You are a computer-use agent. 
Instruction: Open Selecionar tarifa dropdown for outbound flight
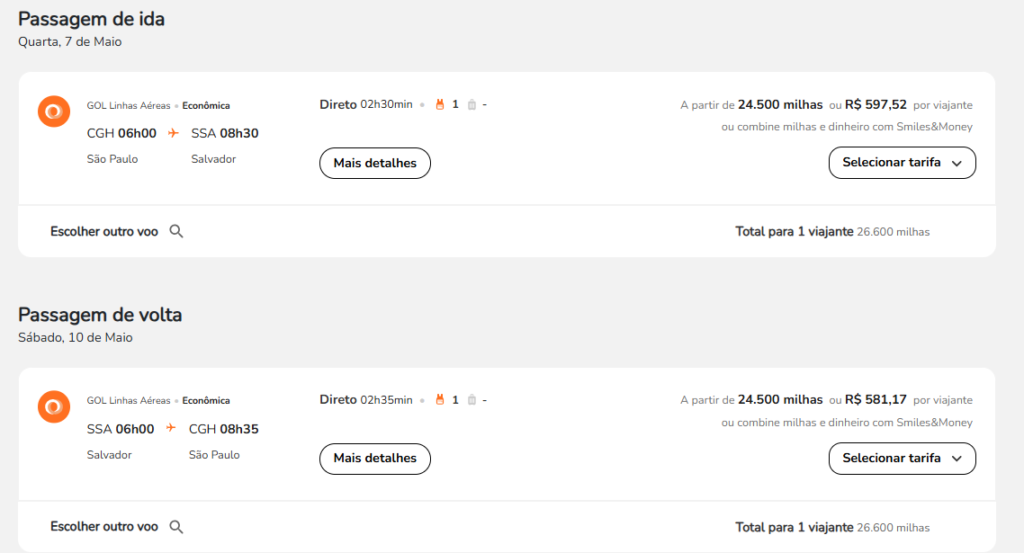point(902,163)
